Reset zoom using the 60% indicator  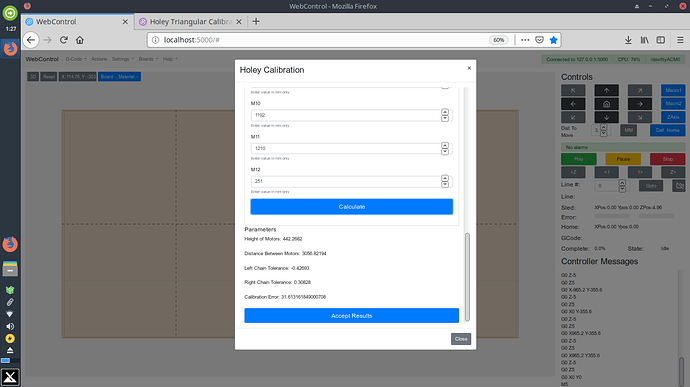499,40
